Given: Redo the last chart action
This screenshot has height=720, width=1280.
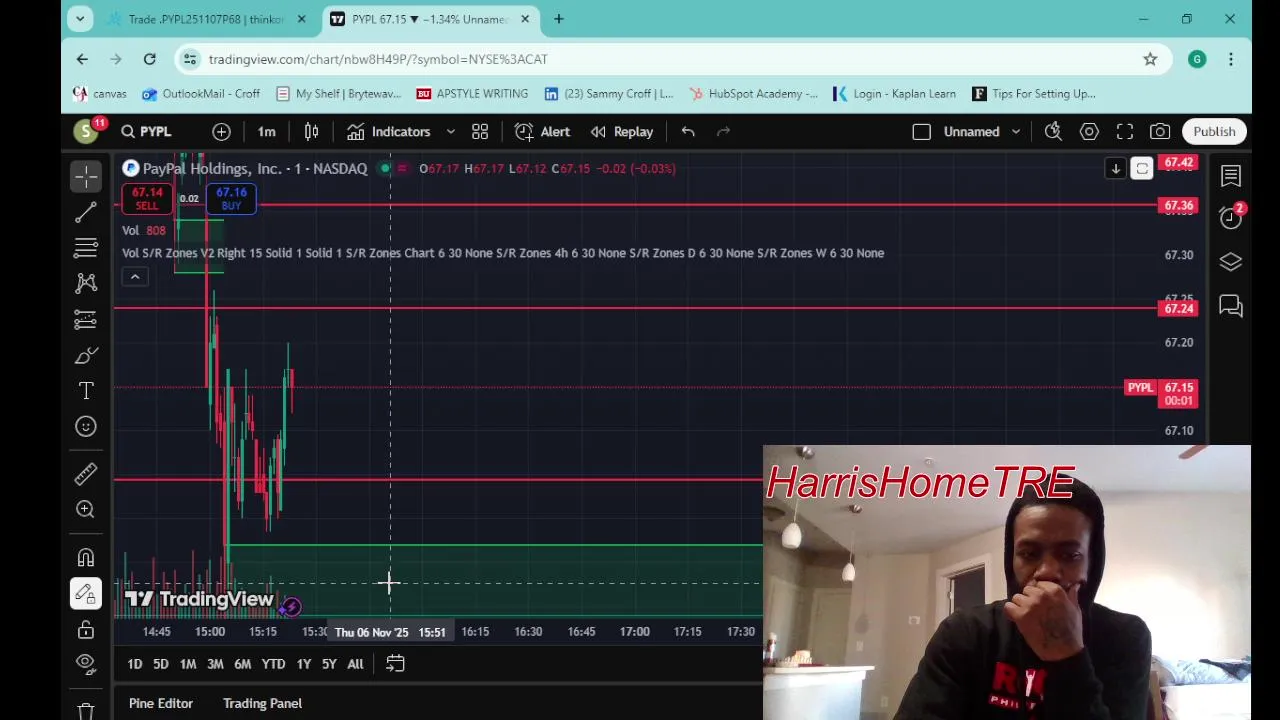Looking at the screenshot, I should (724, 131).
